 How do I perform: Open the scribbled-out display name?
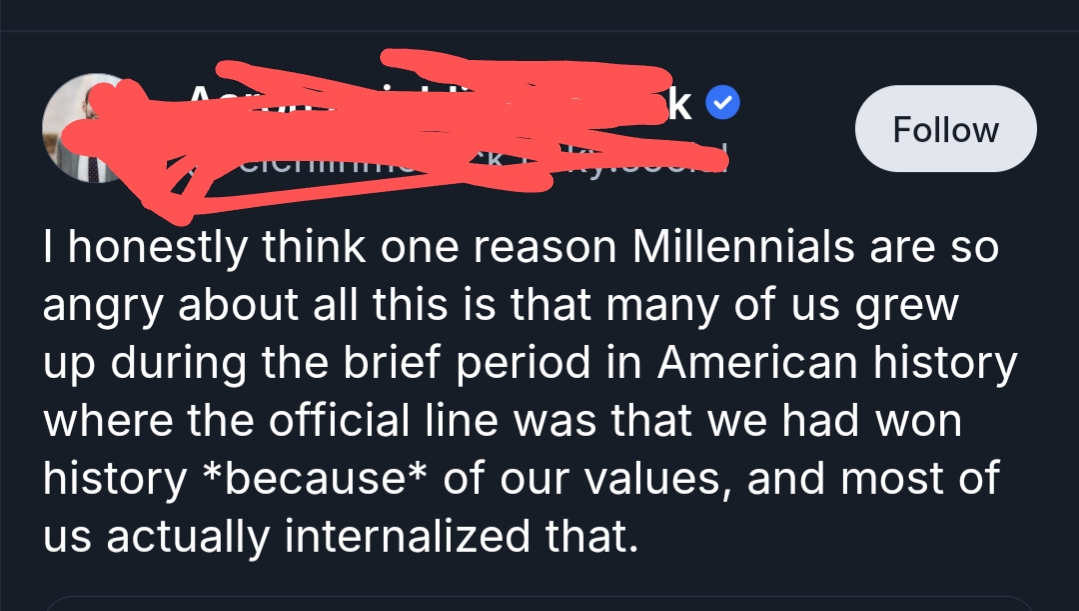click(x=400, y=100)
